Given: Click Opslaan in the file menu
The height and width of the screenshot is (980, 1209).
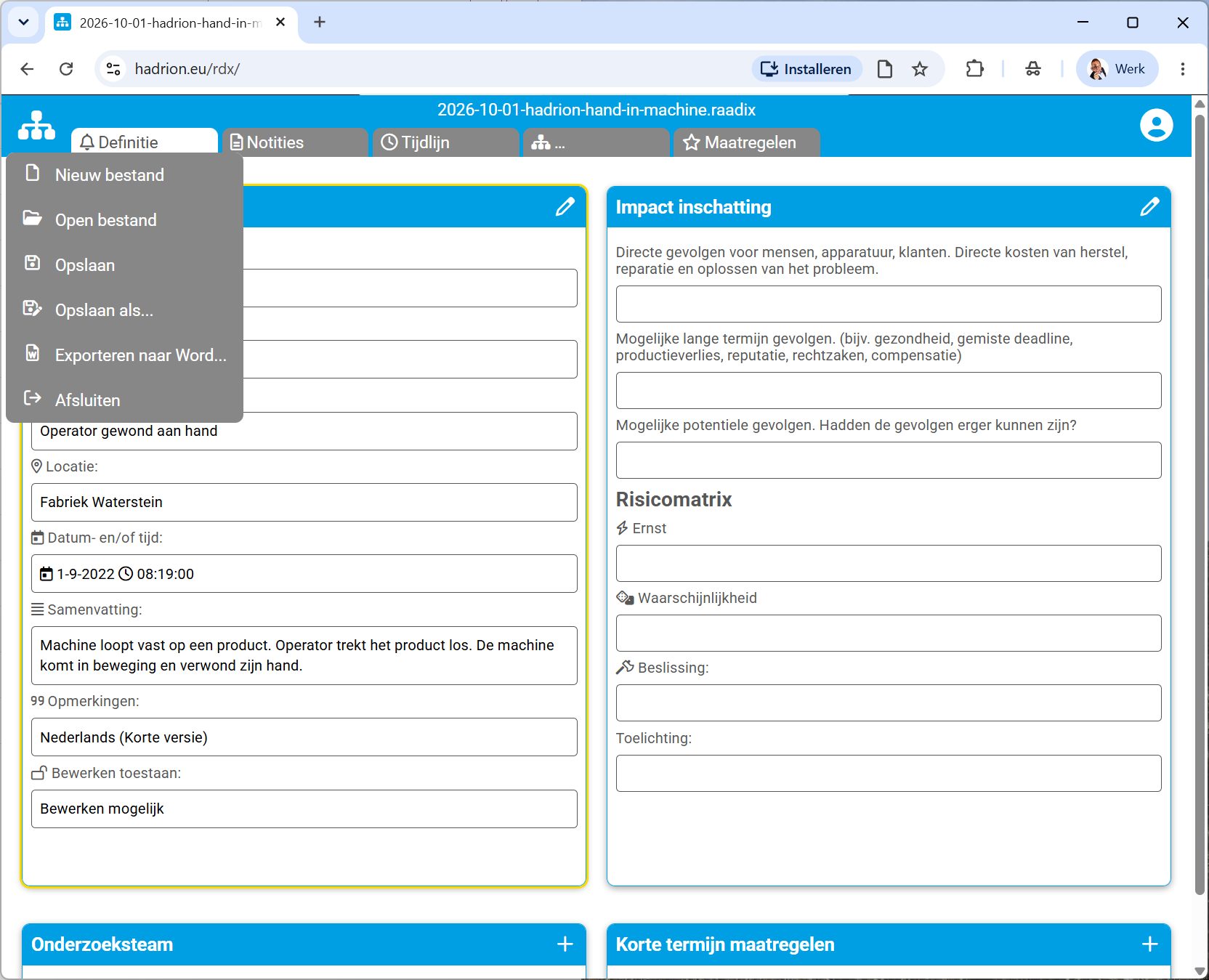Looking at the screenshot, I should [124, 265].
